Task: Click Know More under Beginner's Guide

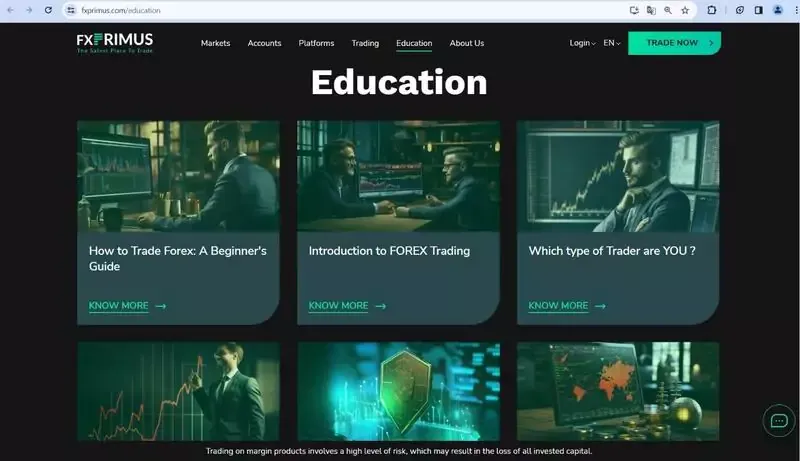Action: (118, 305)
